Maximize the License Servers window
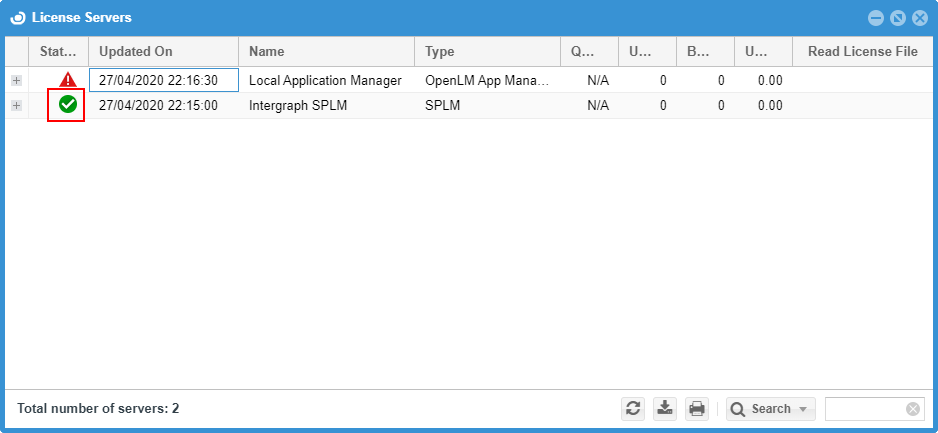 (897, 18)
